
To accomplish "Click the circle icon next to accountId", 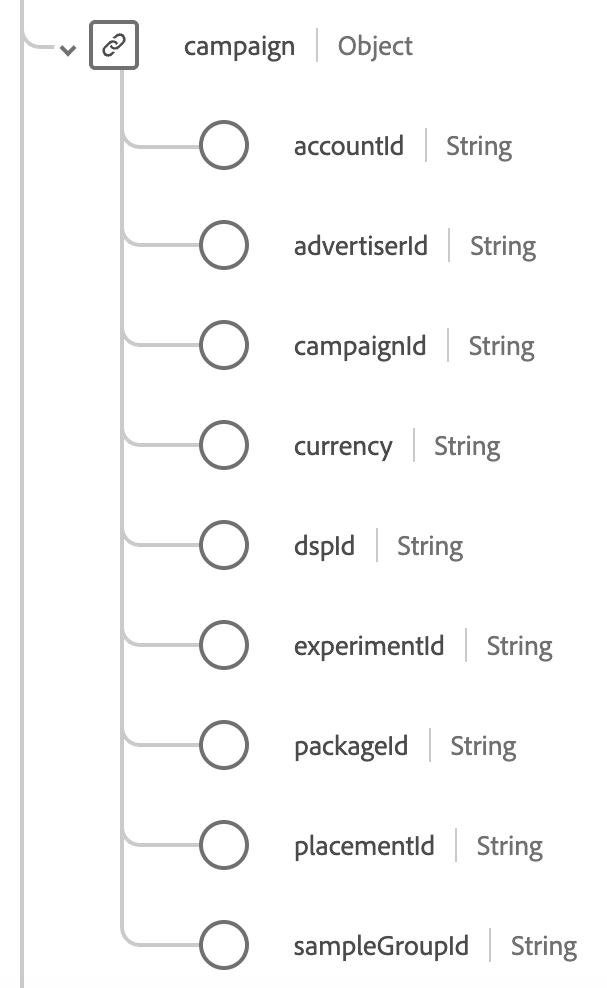I will click(223, 146).
